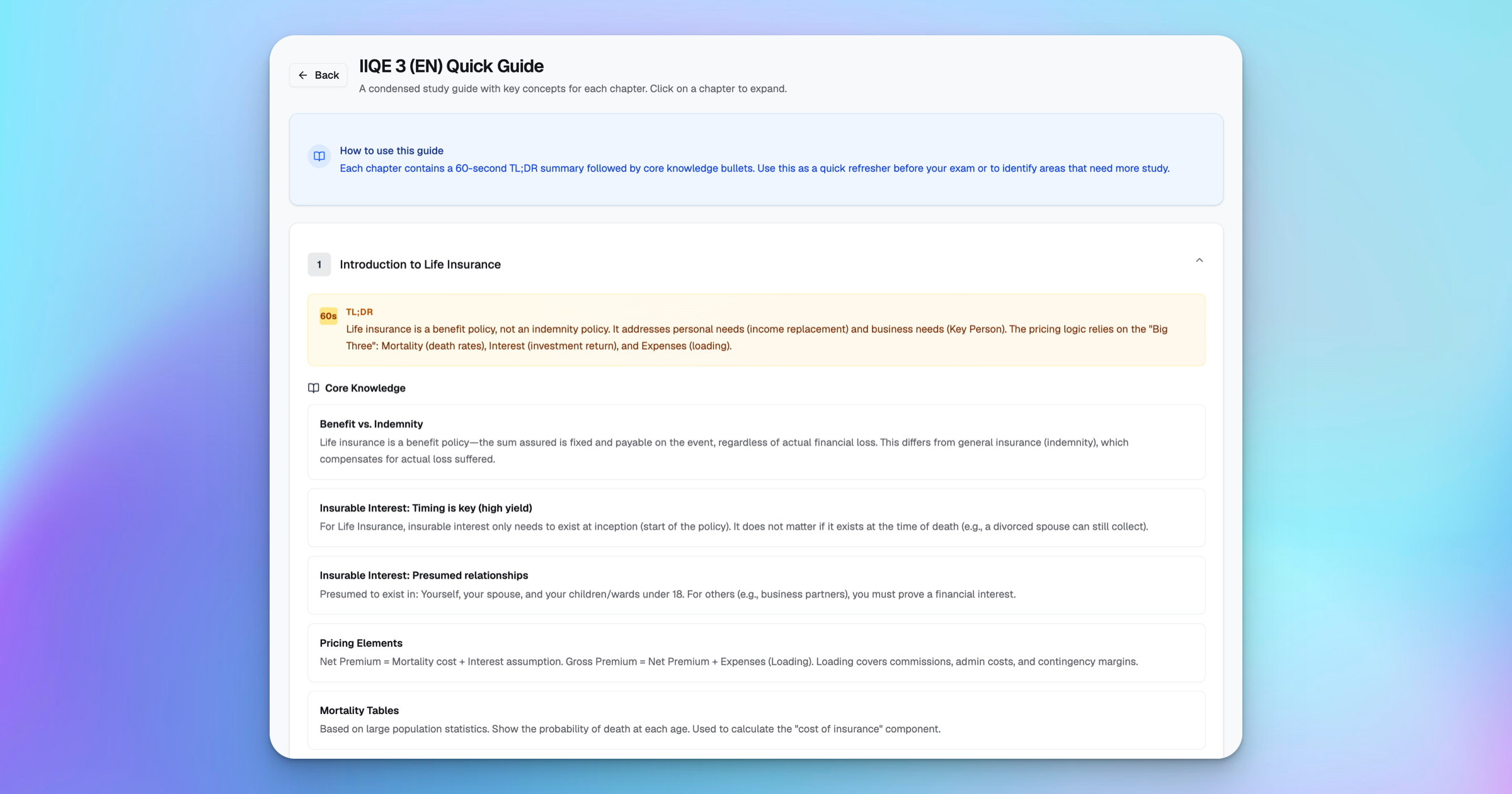Click the book icon in How to use this guide
Screen dimensions: 1512x794
[319, 156]
